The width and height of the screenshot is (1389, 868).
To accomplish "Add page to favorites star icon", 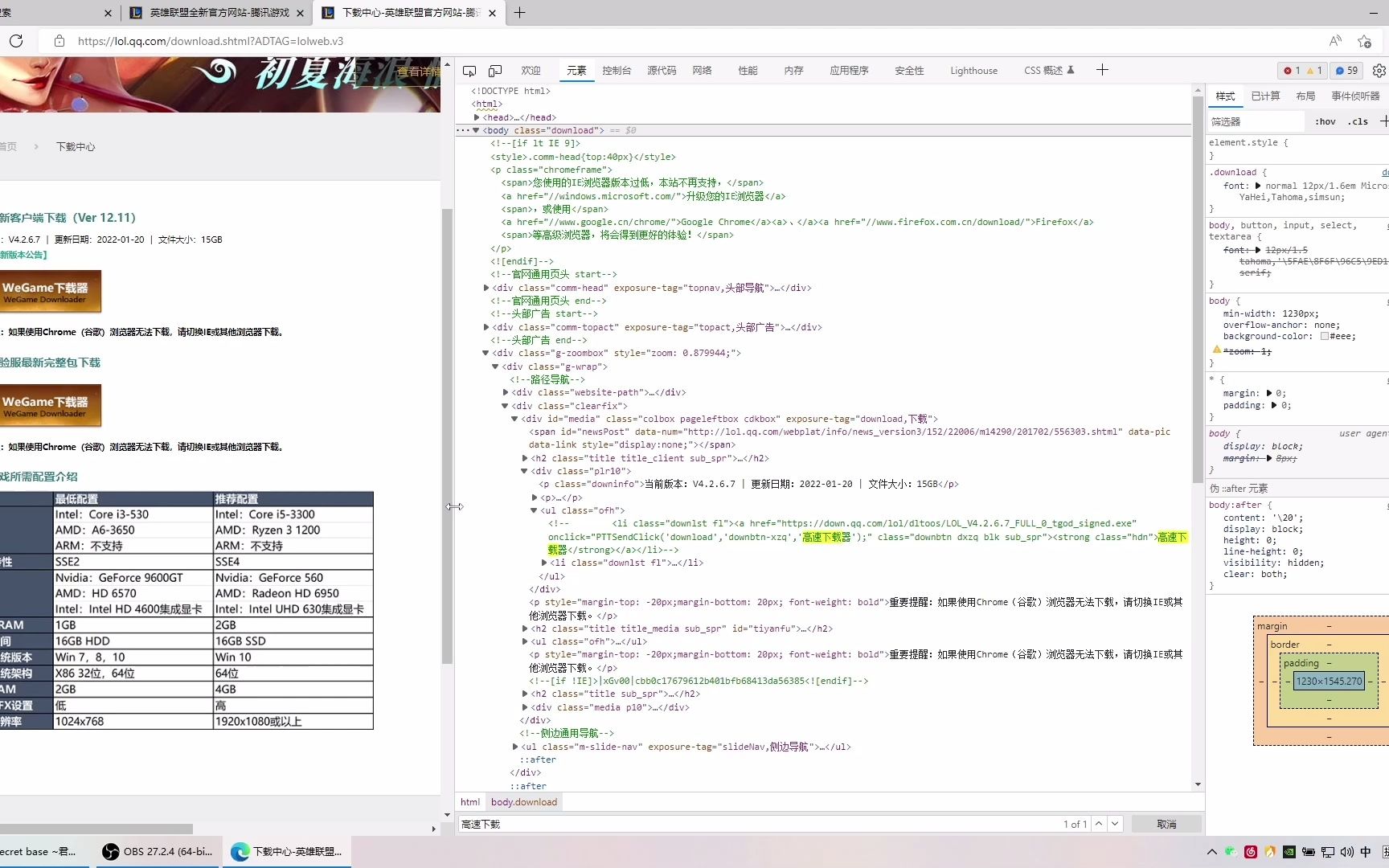I will click(1364, 41).
